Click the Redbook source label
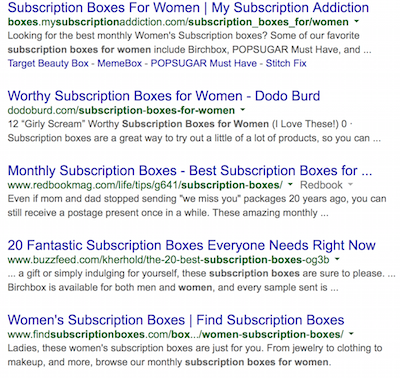This screenshot has height=378, width=400. coord(321,185)
